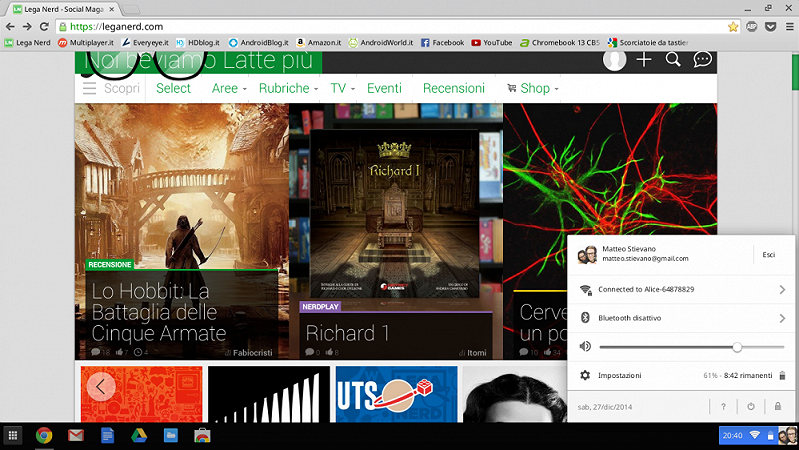This screenshot has width=799, height=450.
Task: Reload the leganerd.com page
Action: click(x=44, y=27)
